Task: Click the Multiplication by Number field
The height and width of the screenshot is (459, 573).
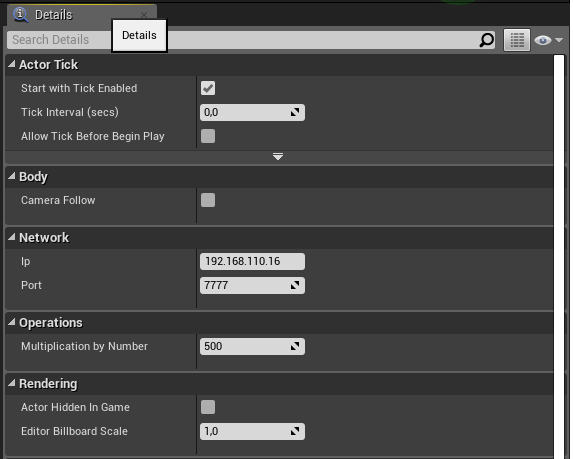Action: (x=252, y=346)
